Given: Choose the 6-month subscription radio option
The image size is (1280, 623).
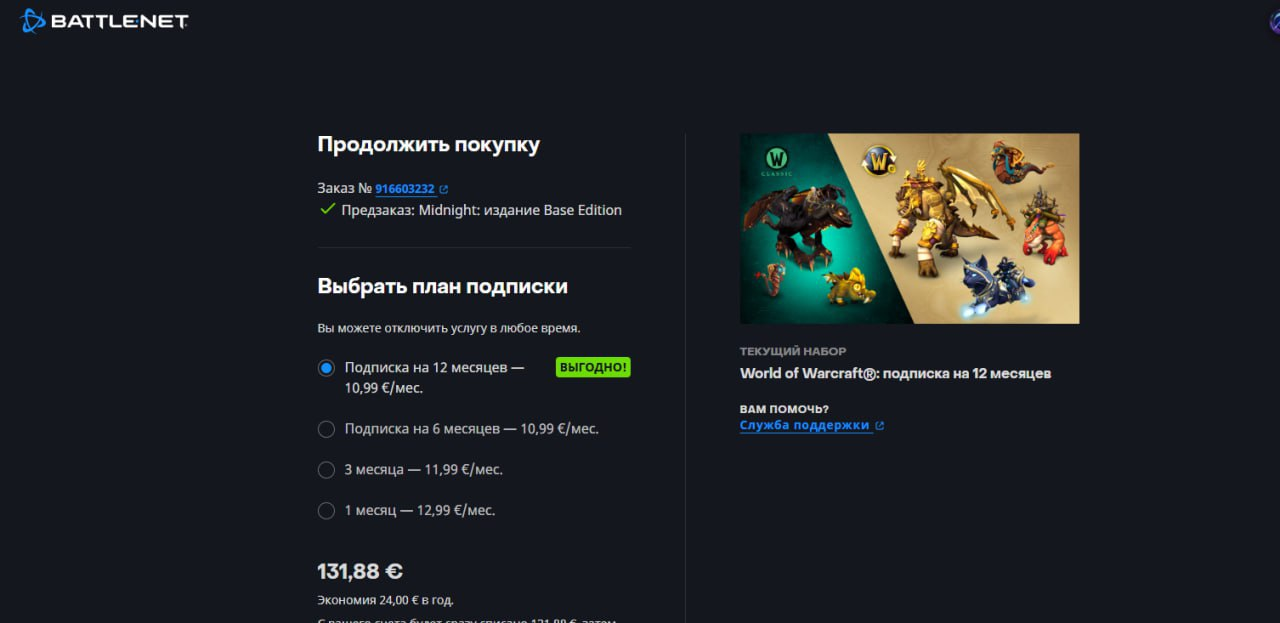Looking at the screenshot, I should pos(326,429).
